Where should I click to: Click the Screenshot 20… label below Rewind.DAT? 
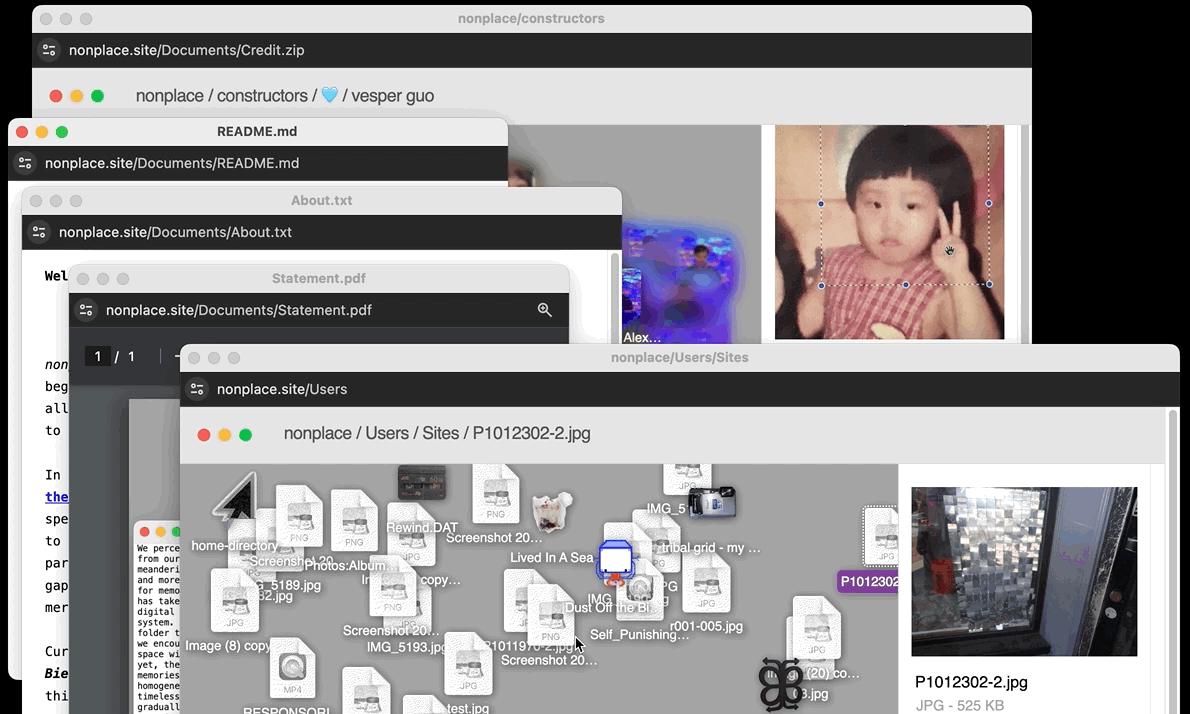coord(494,538)
